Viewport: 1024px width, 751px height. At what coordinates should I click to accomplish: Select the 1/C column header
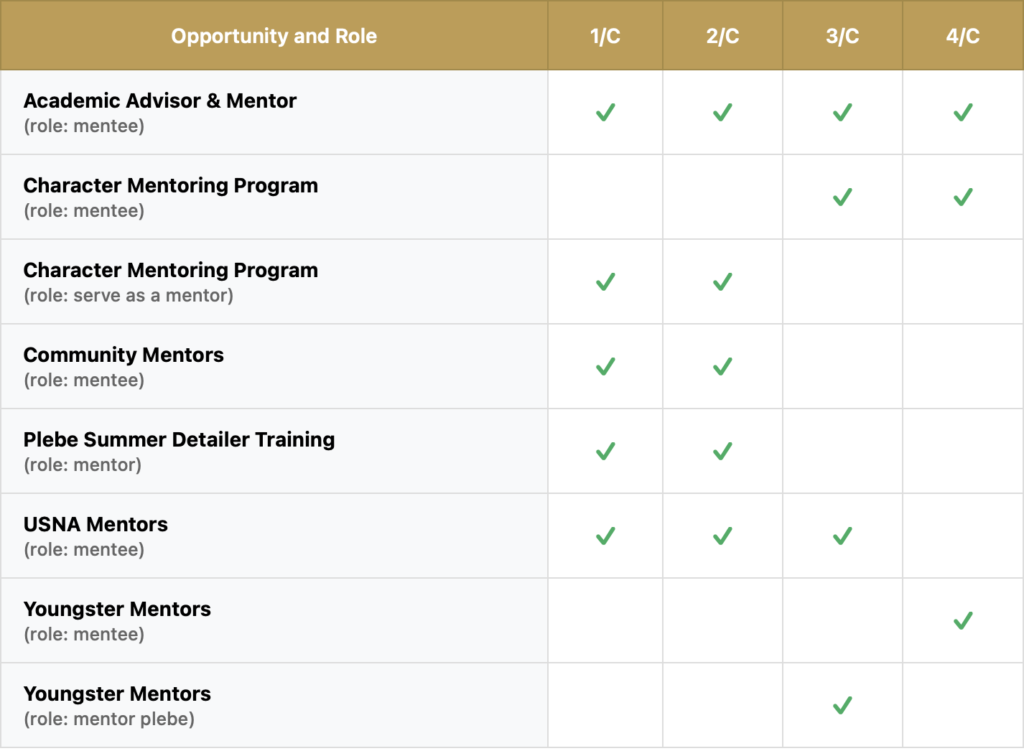point(605,37)
